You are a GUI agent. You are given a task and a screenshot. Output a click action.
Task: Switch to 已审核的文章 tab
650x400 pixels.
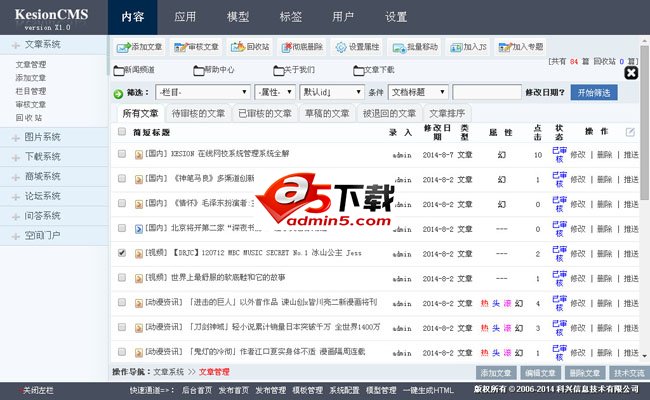265,113
